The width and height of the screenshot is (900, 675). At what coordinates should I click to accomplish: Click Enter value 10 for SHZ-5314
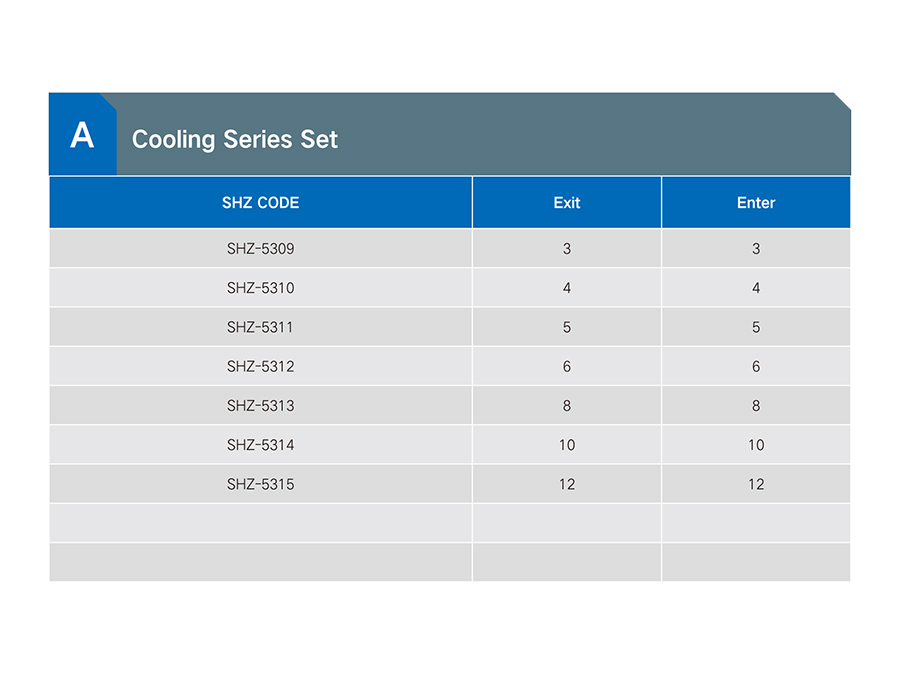[x=756, y=445]
